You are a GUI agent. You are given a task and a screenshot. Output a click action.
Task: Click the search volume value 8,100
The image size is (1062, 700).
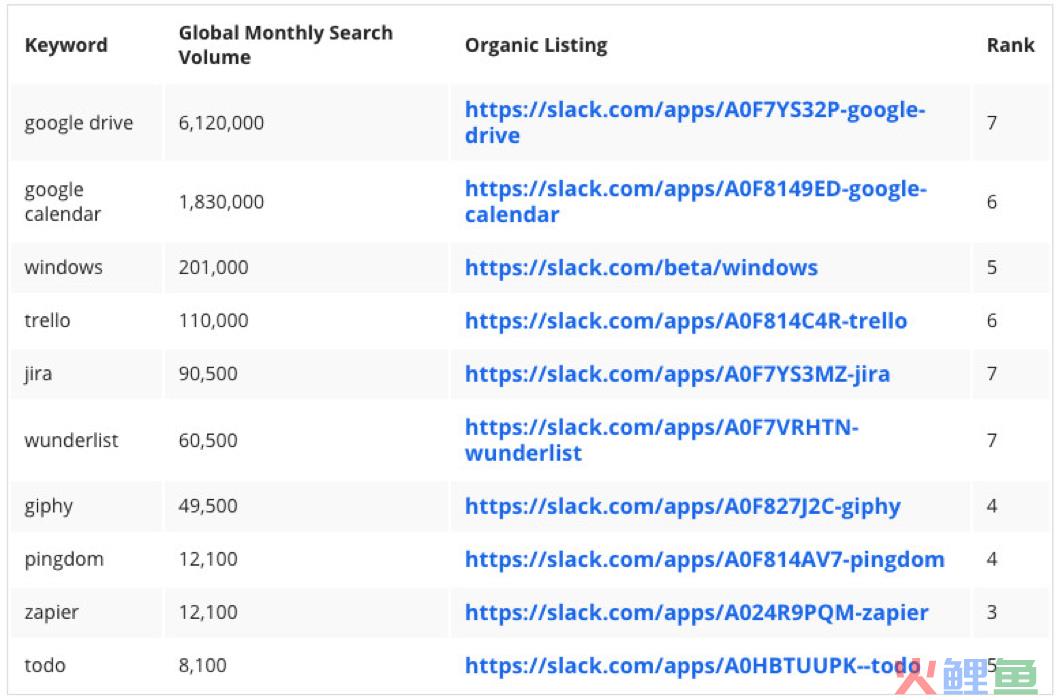203,665
